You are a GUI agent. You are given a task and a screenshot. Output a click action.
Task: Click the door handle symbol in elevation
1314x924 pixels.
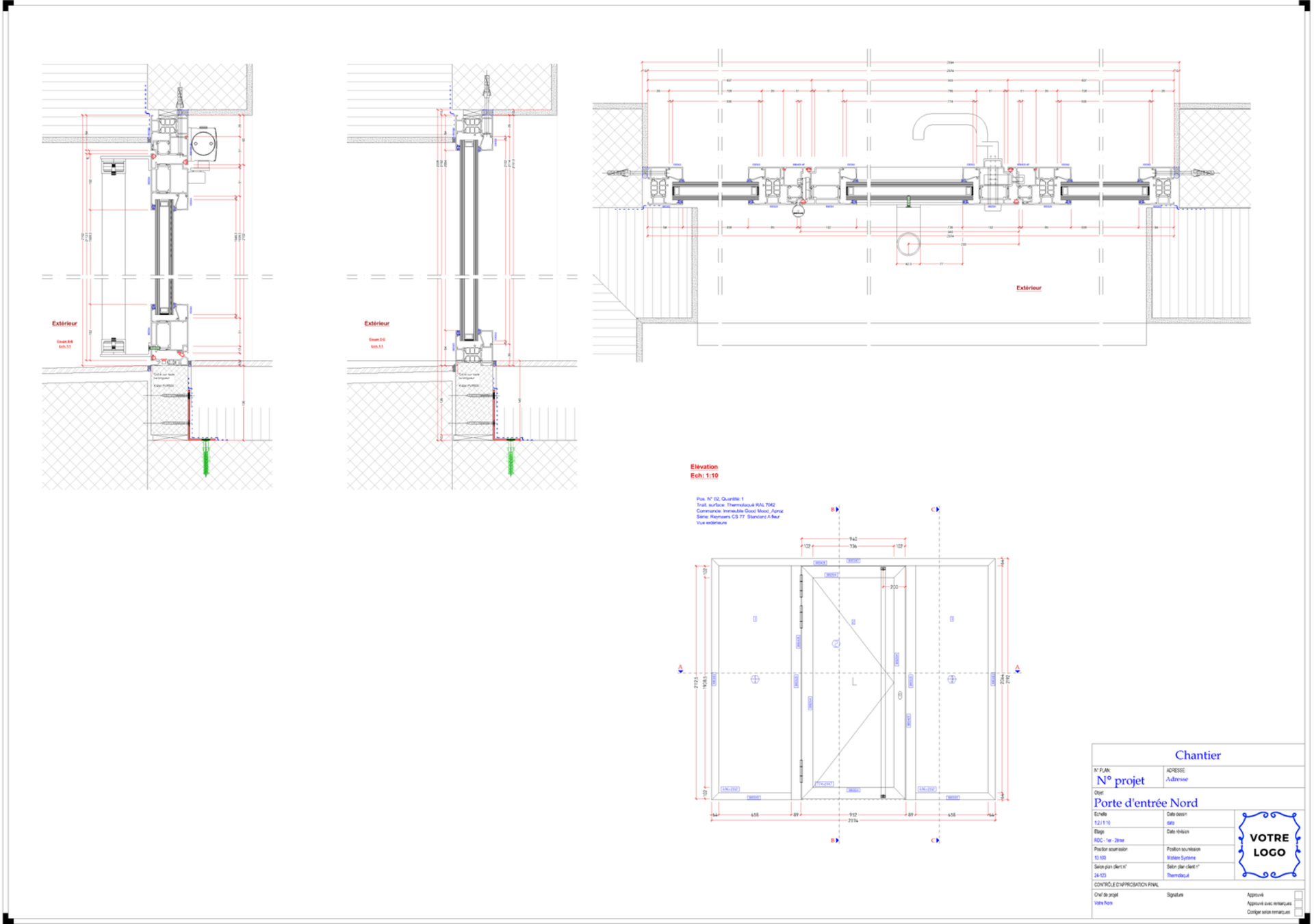click(x=900, y=695)
